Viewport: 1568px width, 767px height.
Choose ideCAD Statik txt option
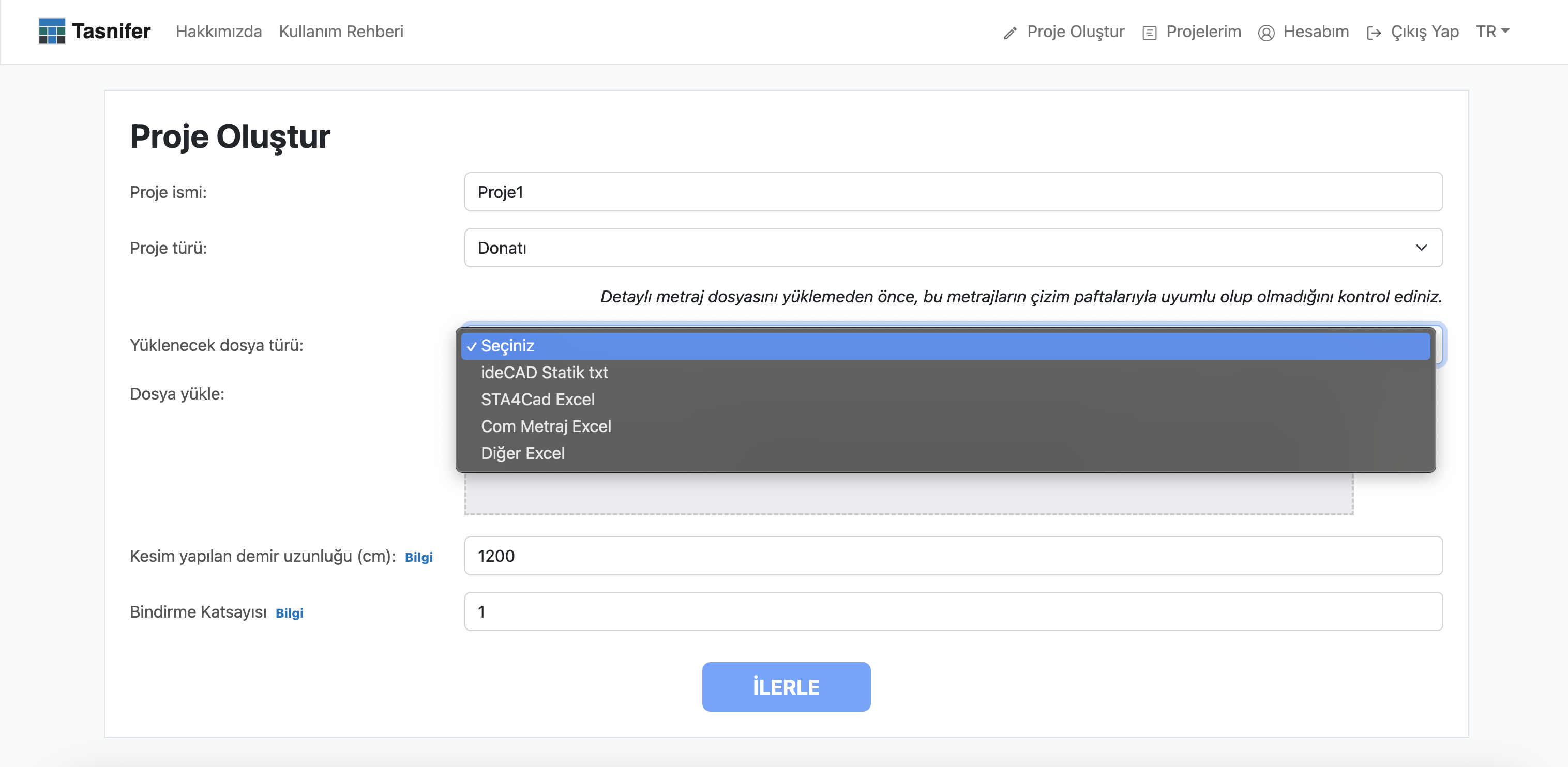click(945, 372)
